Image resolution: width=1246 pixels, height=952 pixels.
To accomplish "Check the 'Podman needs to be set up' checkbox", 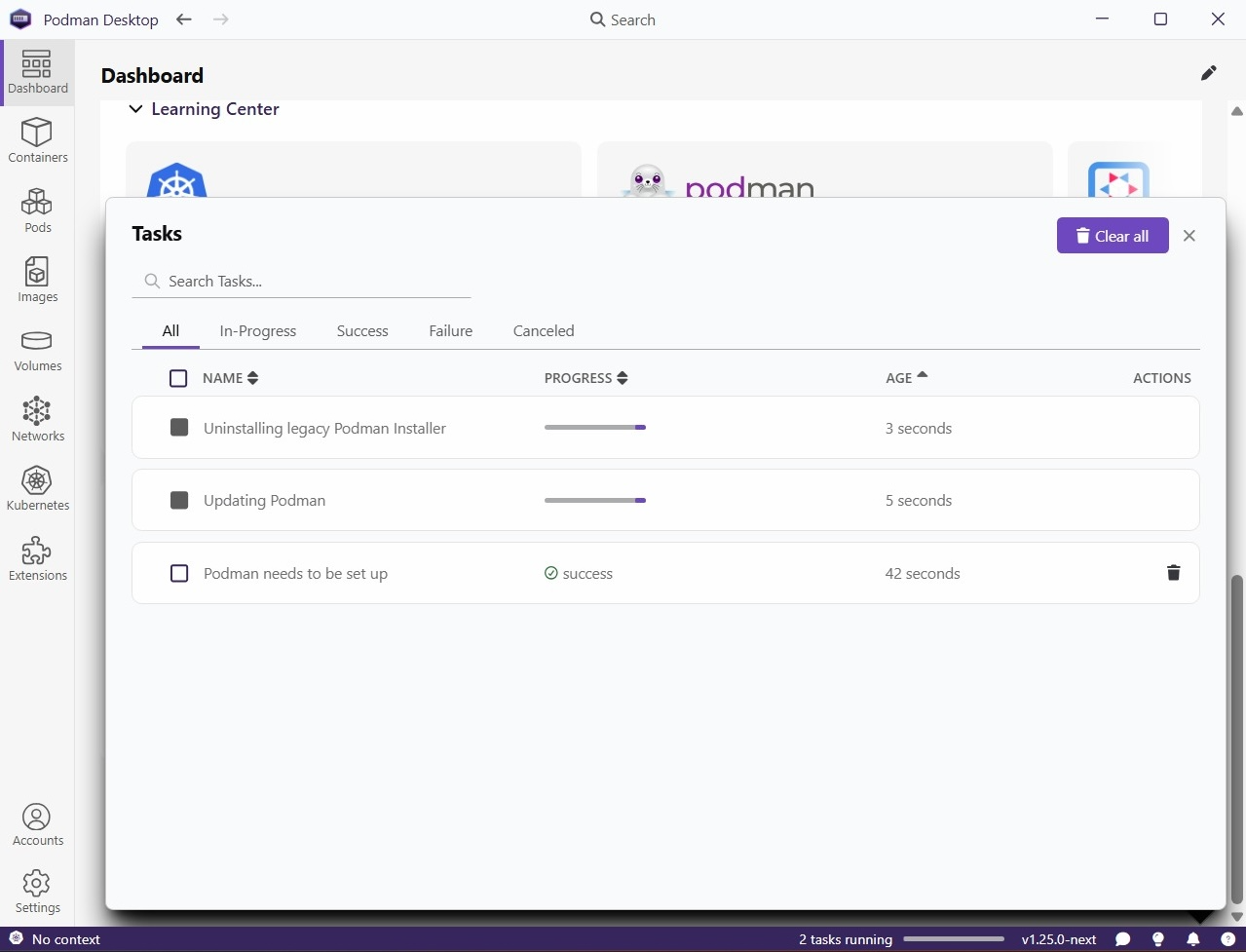I will (179, 573).
